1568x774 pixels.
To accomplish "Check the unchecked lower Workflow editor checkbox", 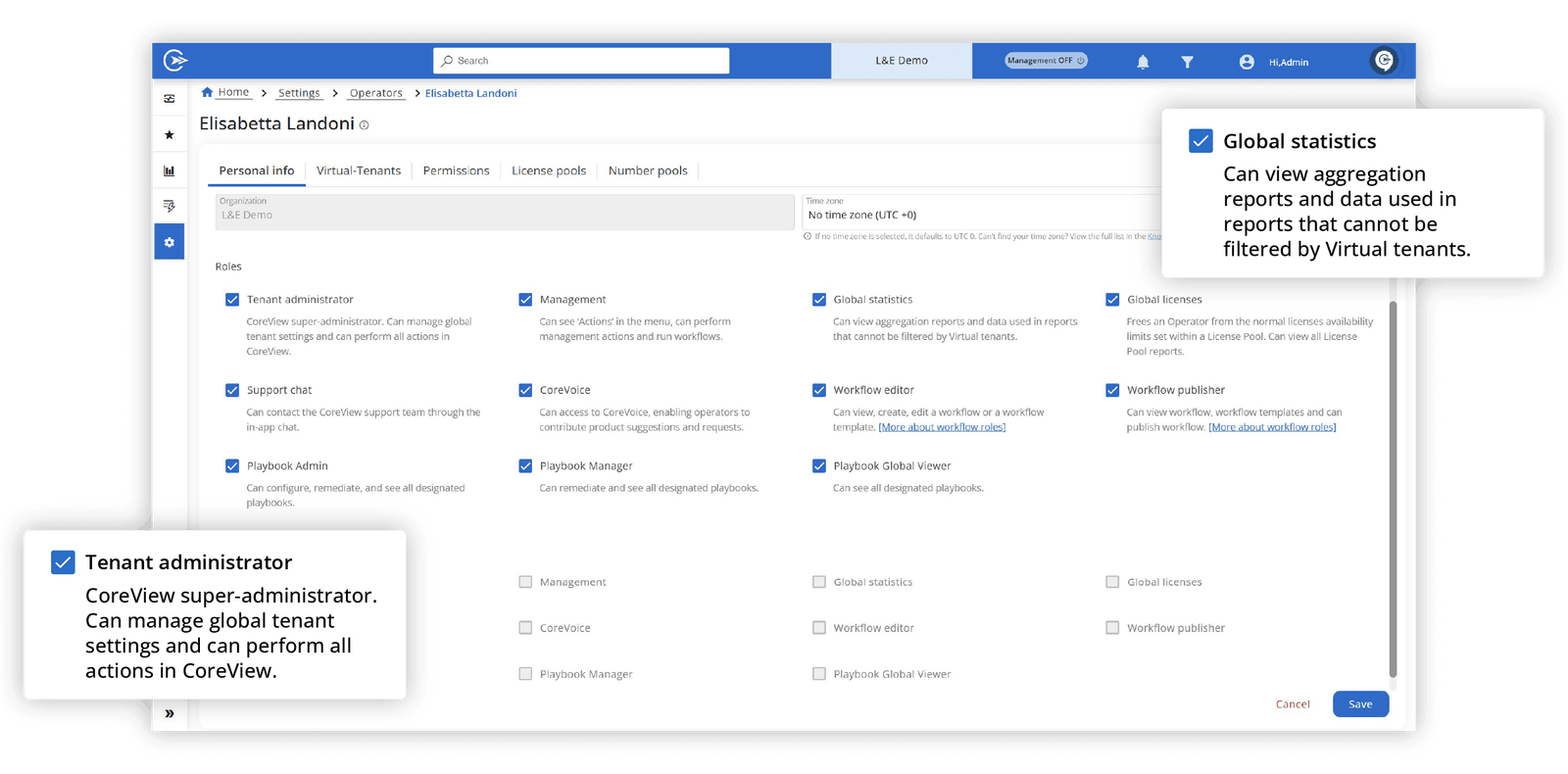I will (x=819, y=628).
